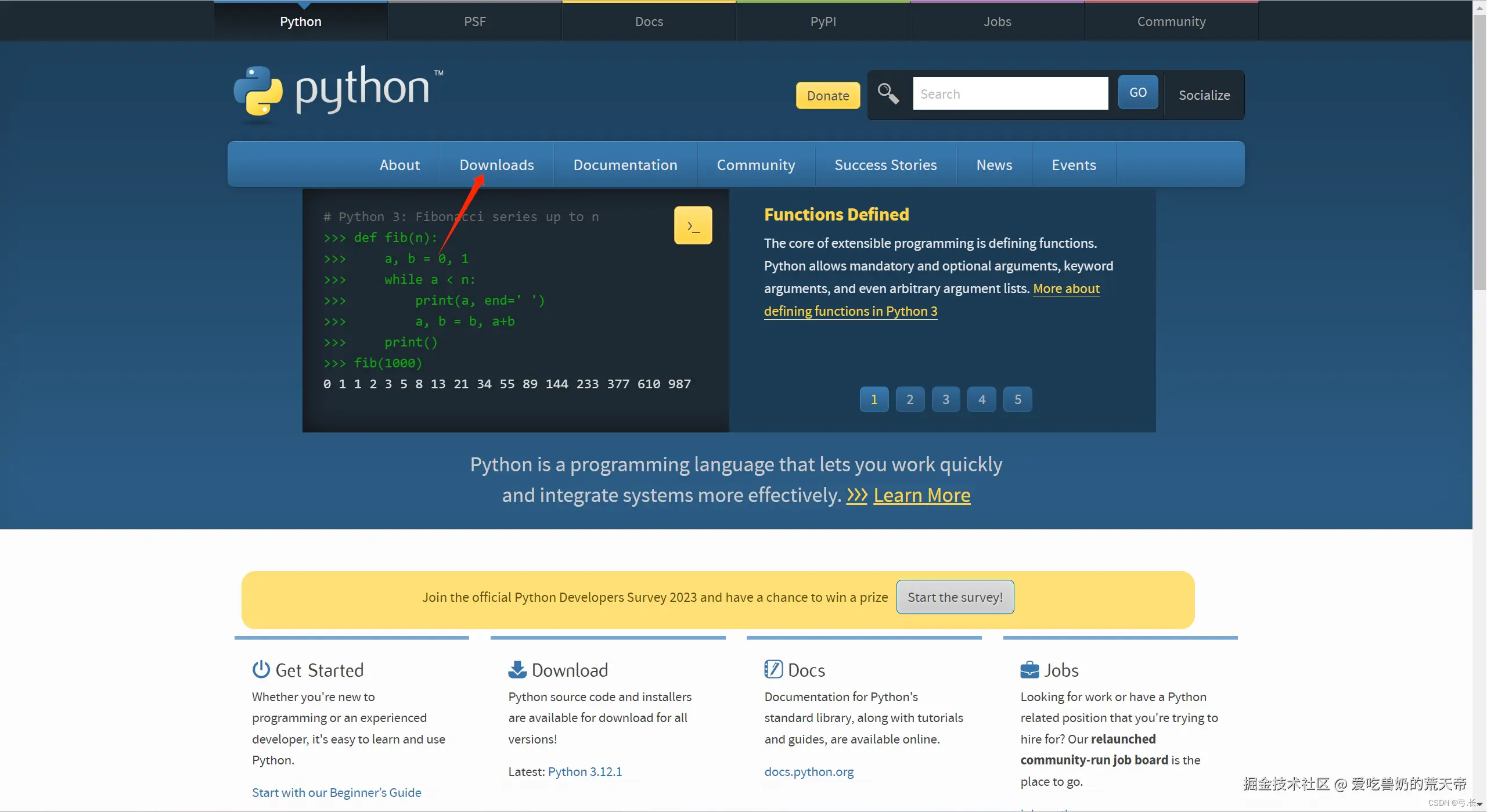
Task: Switch to slide 3 of the carousel
Action: tap(945, 399)
